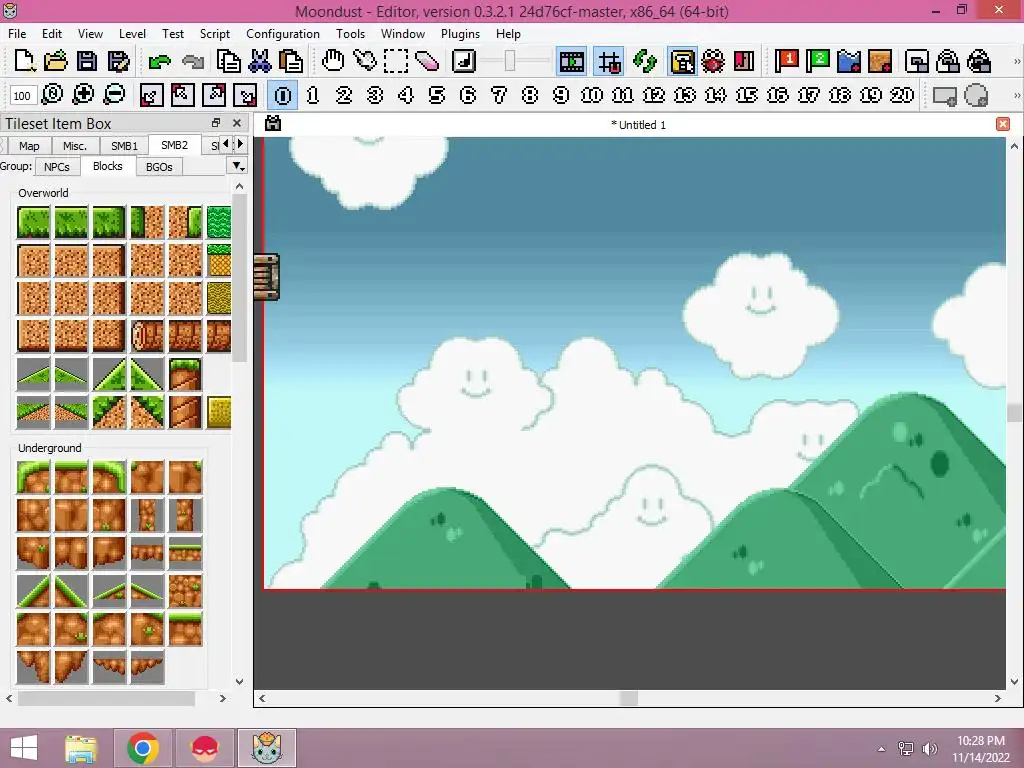The height and width of the screenshot is (768, 1024).
Task: Switch to section 10 button
Action: coord(592,95)
